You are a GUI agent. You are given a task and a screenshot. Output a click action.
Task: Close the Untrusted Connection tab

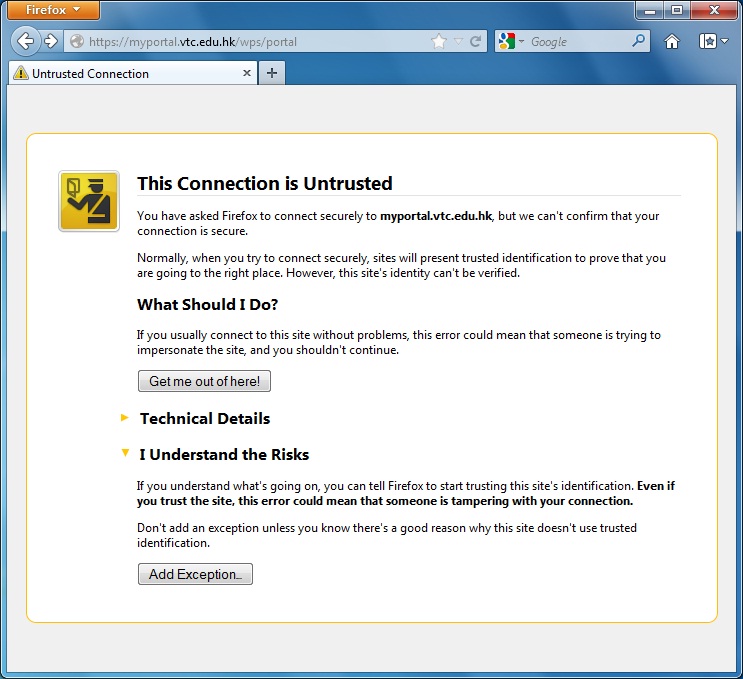pyautogui.click(x=247, y=73)
